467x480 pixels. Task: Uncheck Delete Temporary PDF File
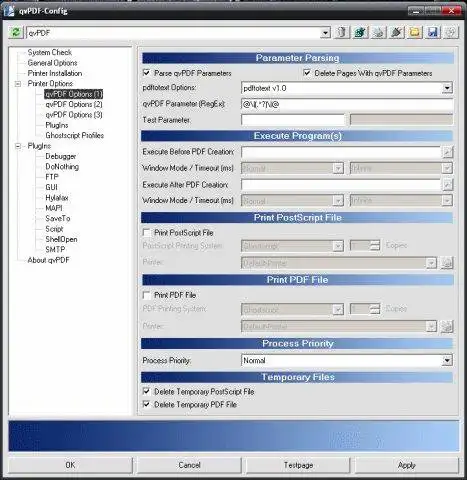[x=146, y=404]
